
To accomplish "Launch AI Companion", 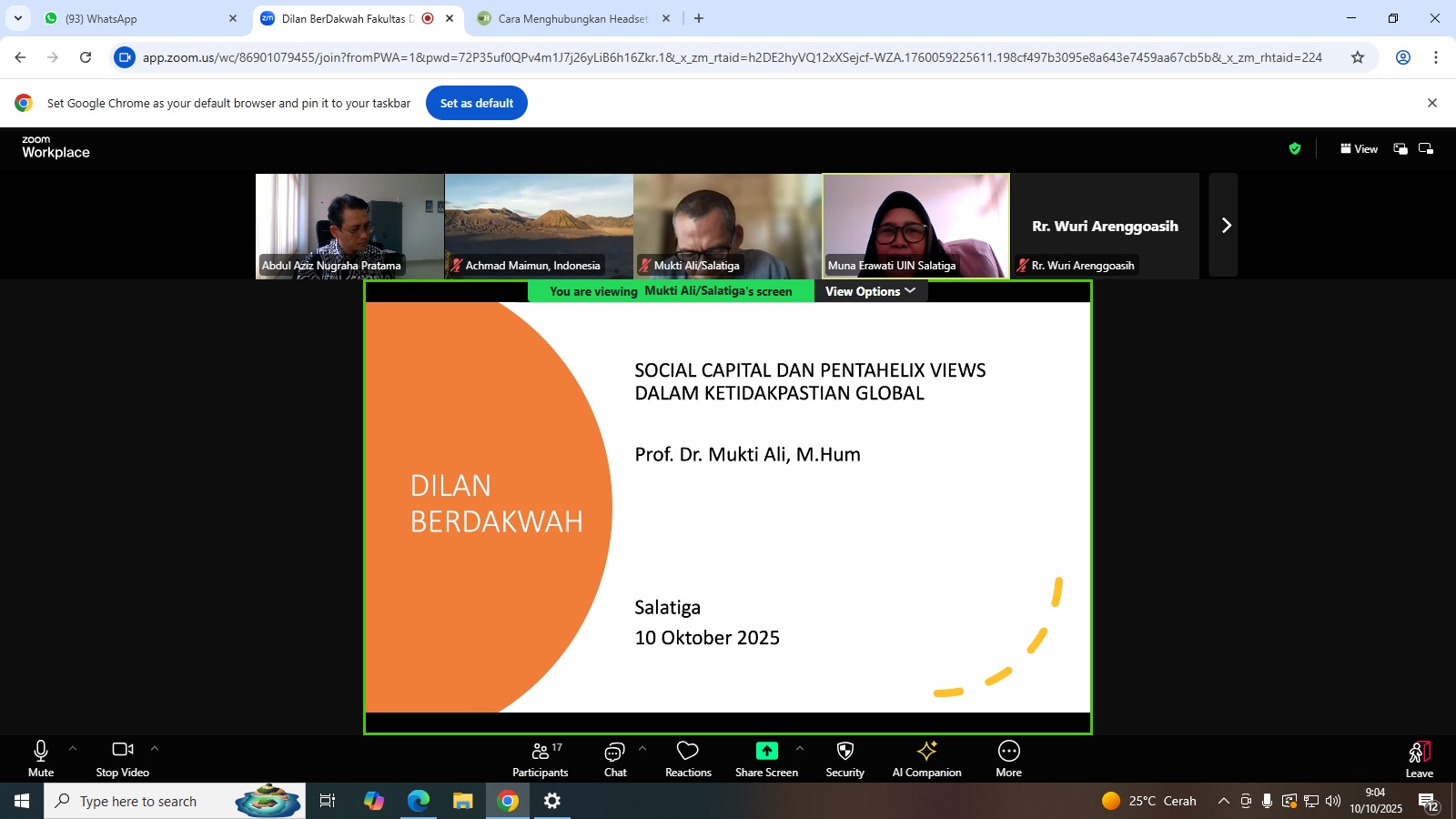I will pos(926,759).
